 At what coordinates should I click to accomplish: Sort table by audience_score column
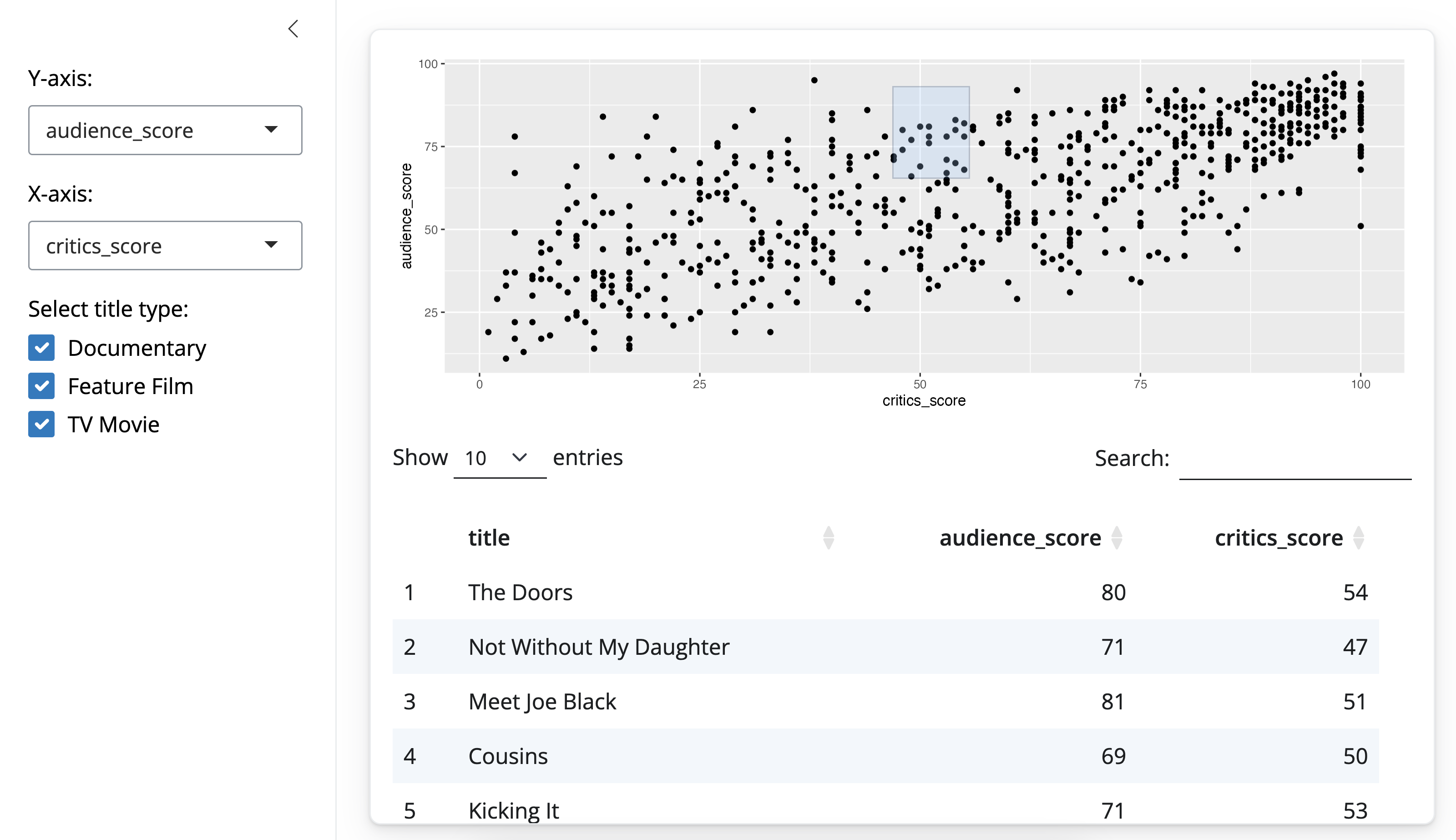coord(1117,538)
